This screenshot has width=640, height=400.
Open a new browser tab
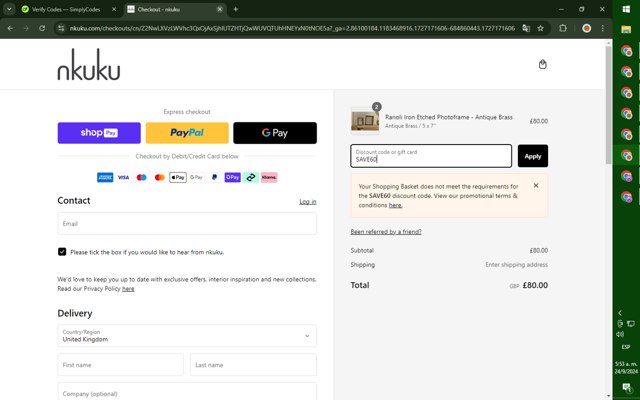pos(236,9)
